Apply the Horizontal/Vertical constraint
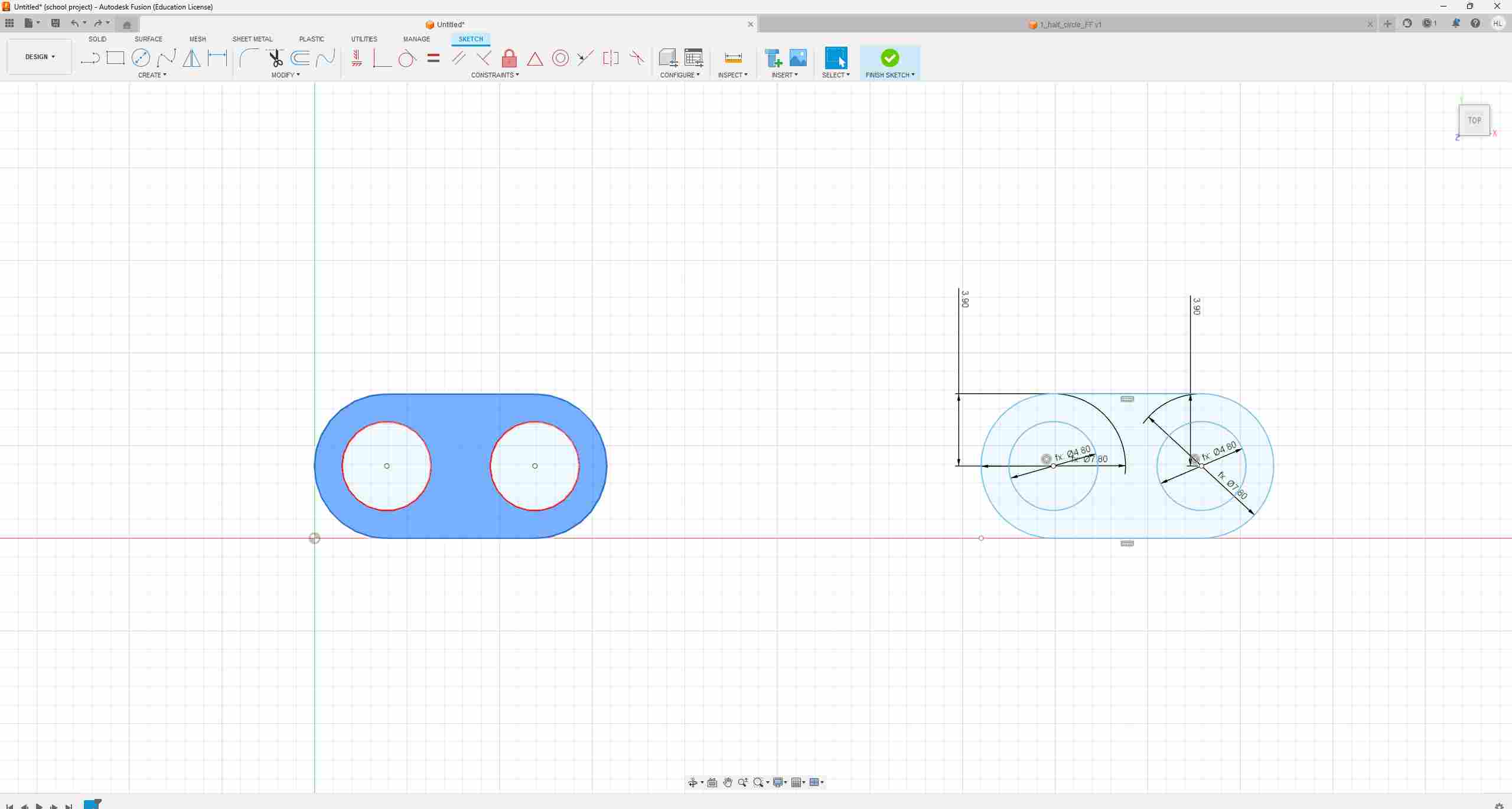Image resolution: width=1512 pixels, height=809 pixels. [357, 58]
